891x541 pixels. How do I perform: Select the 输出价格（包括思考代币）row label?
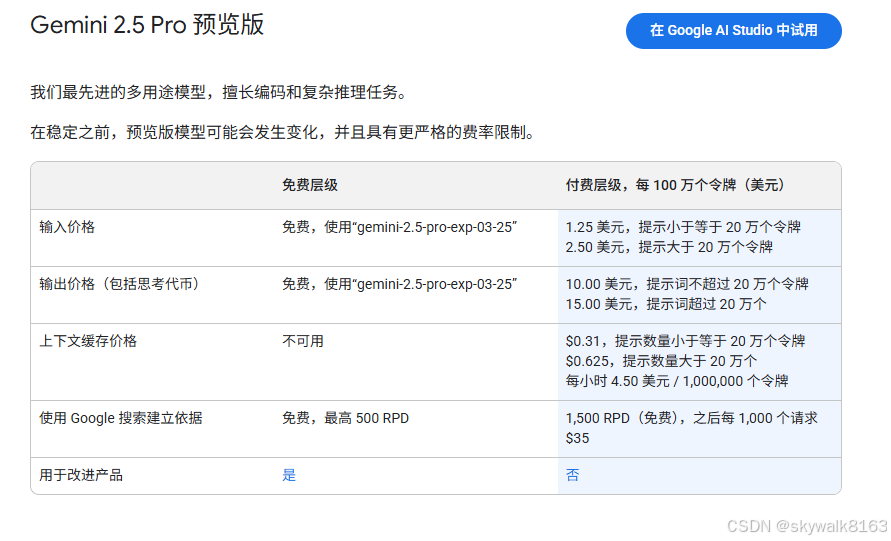coord(119,284)
